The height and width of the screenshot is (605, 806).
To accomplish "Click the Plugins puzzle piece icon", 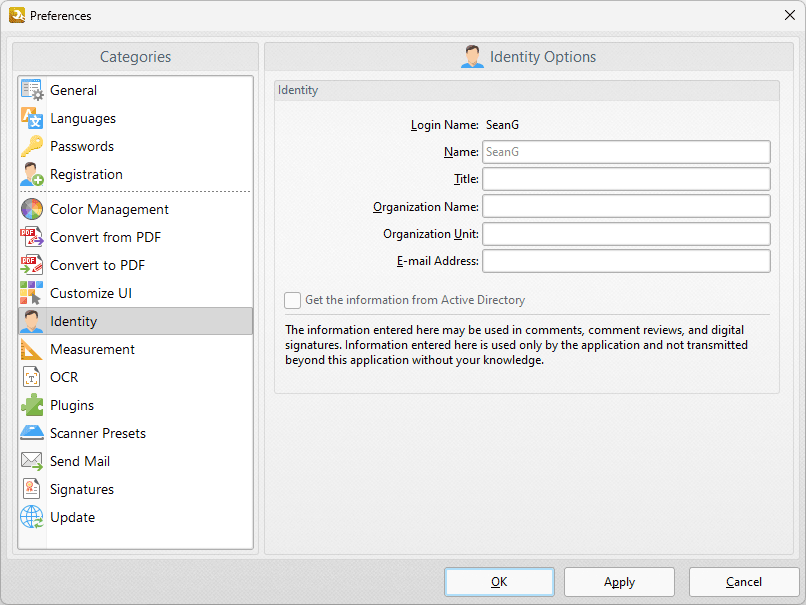I will pyautogui.click(x=32, y=405).
